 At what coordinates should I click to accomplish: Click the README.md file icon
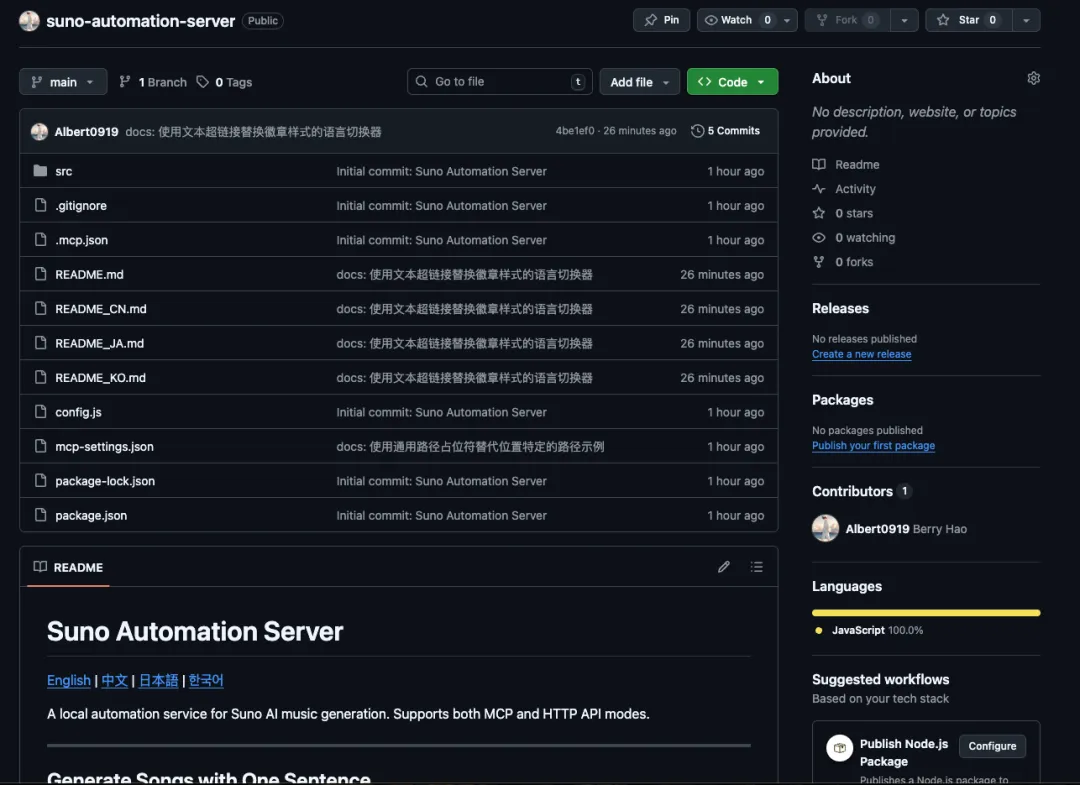40,274
